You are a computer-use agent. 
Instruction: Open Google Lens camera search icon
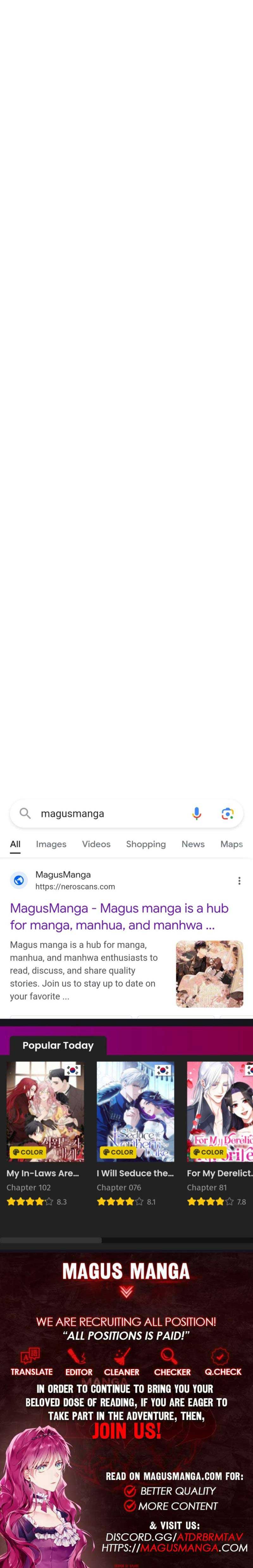tap(227, 814)
